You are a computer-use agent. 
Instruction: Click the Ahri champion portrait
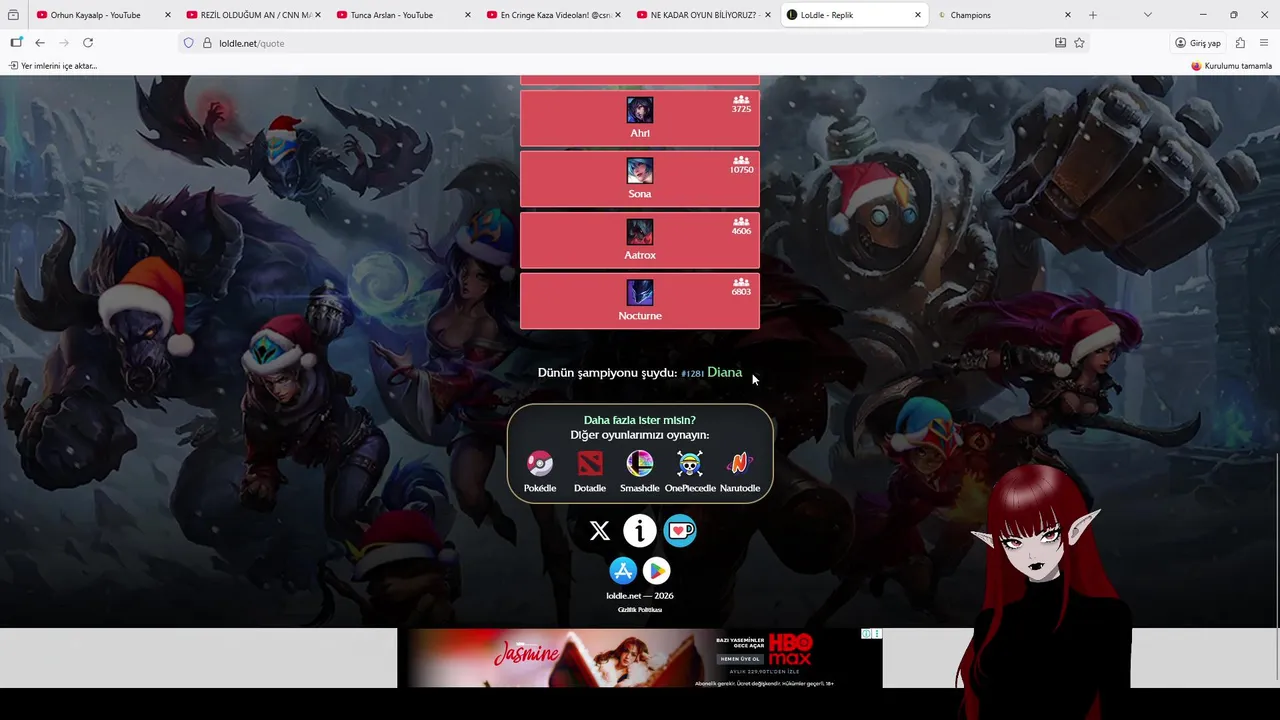(640, 110)
